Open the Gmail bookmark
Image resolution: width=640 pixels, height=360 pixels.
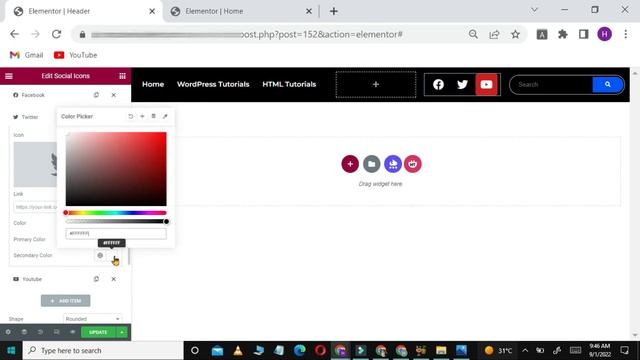[27, 55]
